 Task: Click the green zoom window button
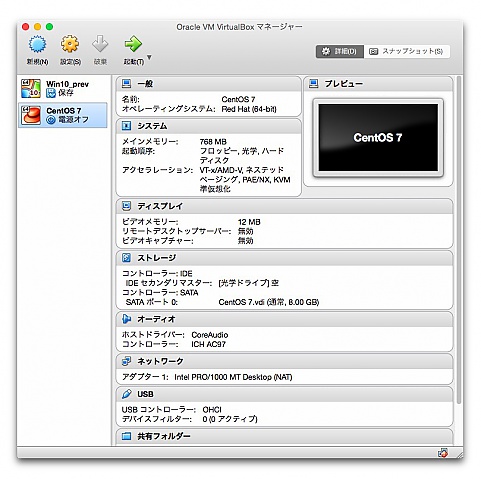[x=50, y=27]
